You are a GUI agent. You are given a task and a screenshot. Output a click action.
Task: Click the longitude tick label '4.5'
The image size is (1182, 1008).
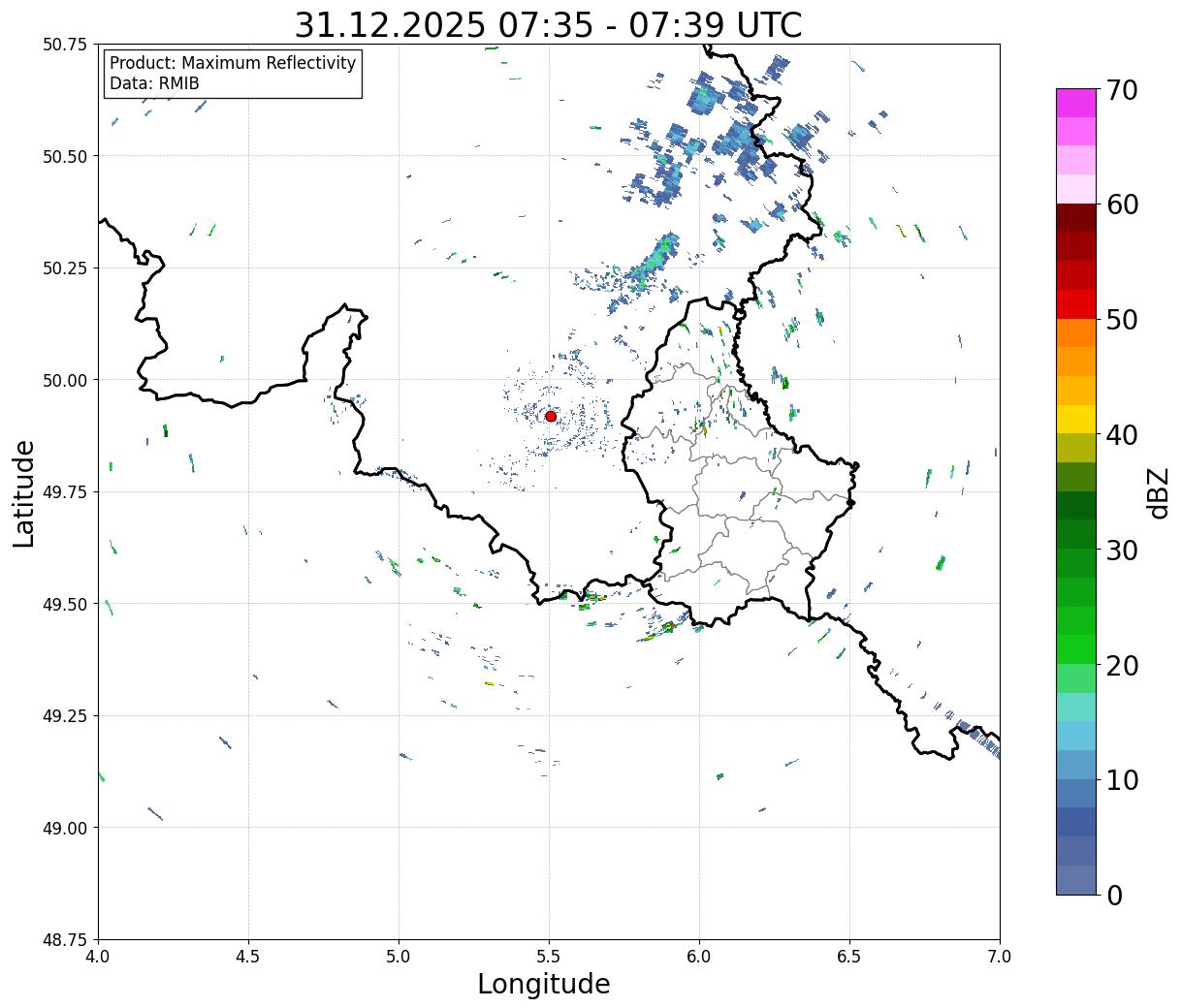click(x=248, y=956)
